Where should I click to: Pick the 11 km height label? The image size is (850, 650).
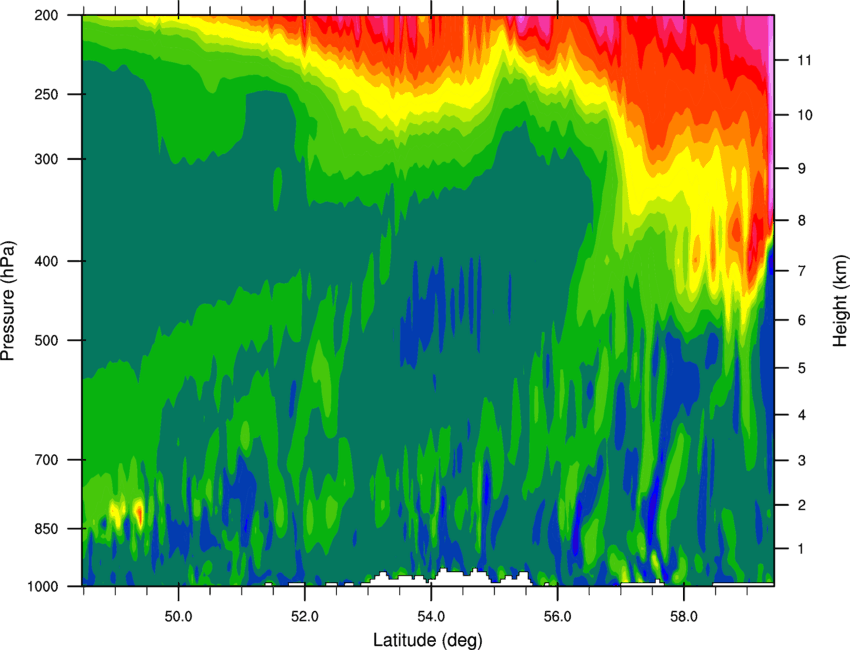[x=805, y=60]
